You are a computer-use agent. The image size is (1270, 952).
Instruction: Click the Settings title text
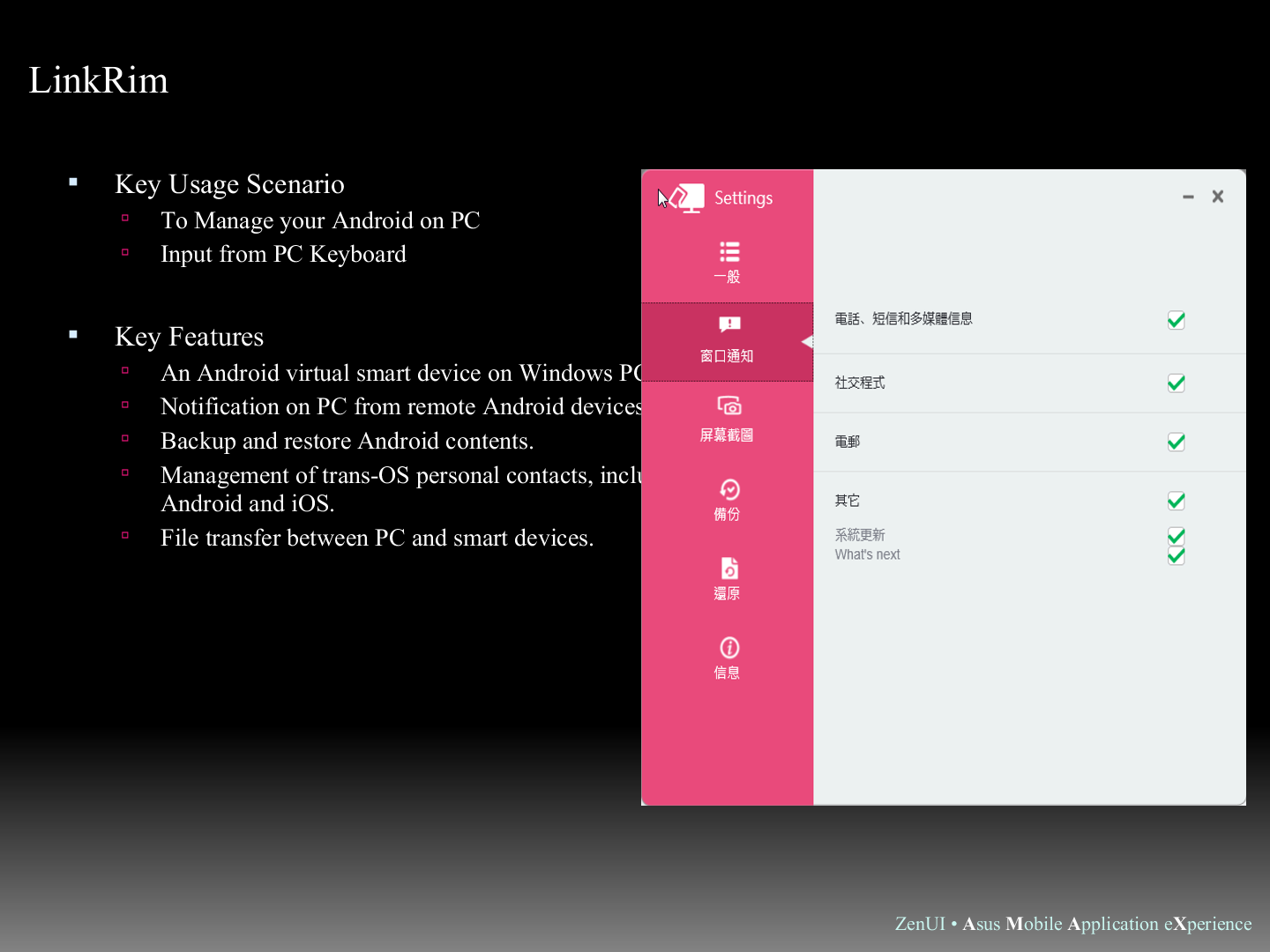[743, 198]
